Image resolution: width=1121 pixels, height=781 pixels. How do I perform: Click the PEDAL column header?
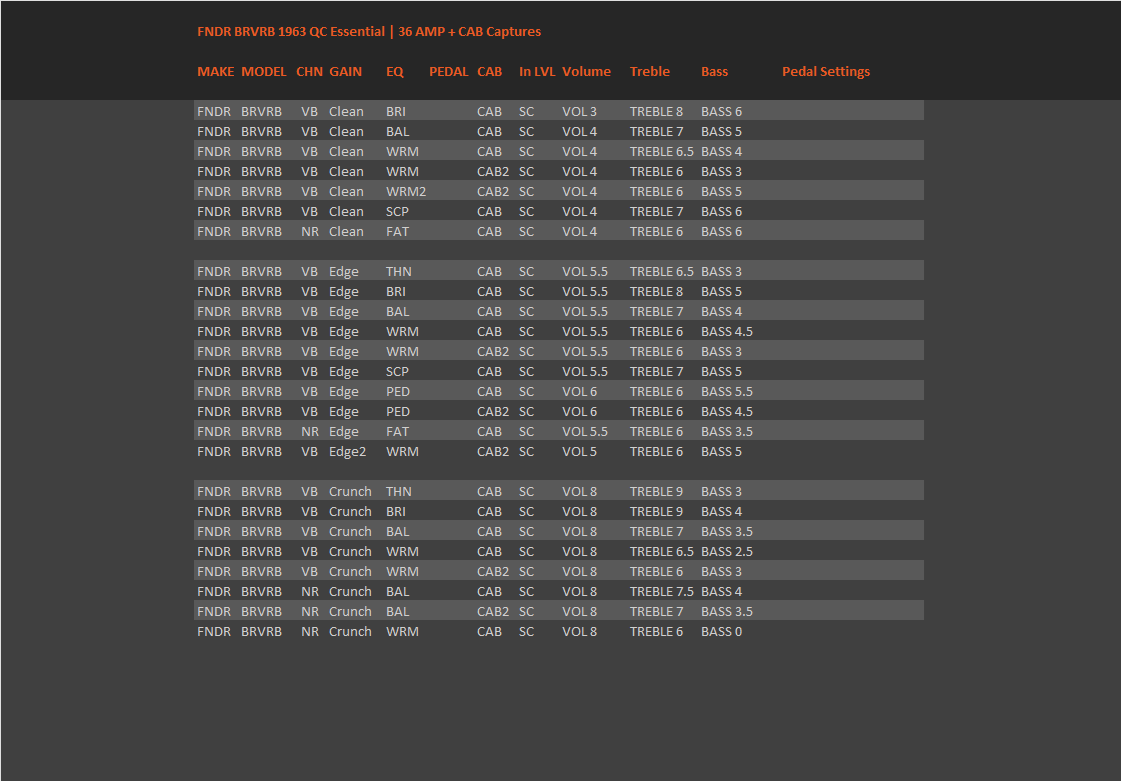point(448,72)
